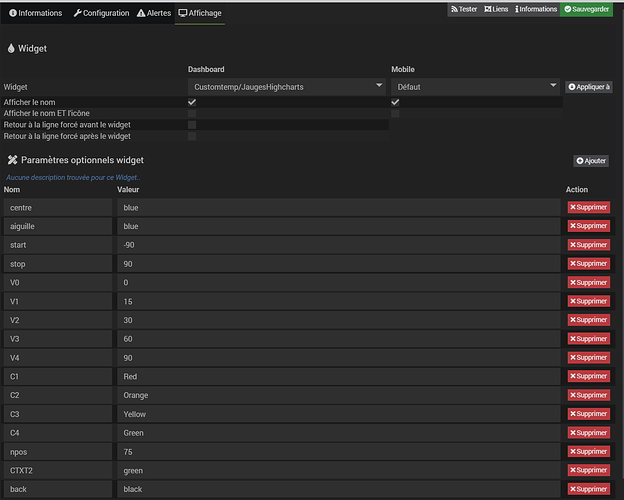Screen dimensions: 624x500
Task: Toggle Dashboard 'Afficher le nom' checkbox
Action: tap(192, 102)
